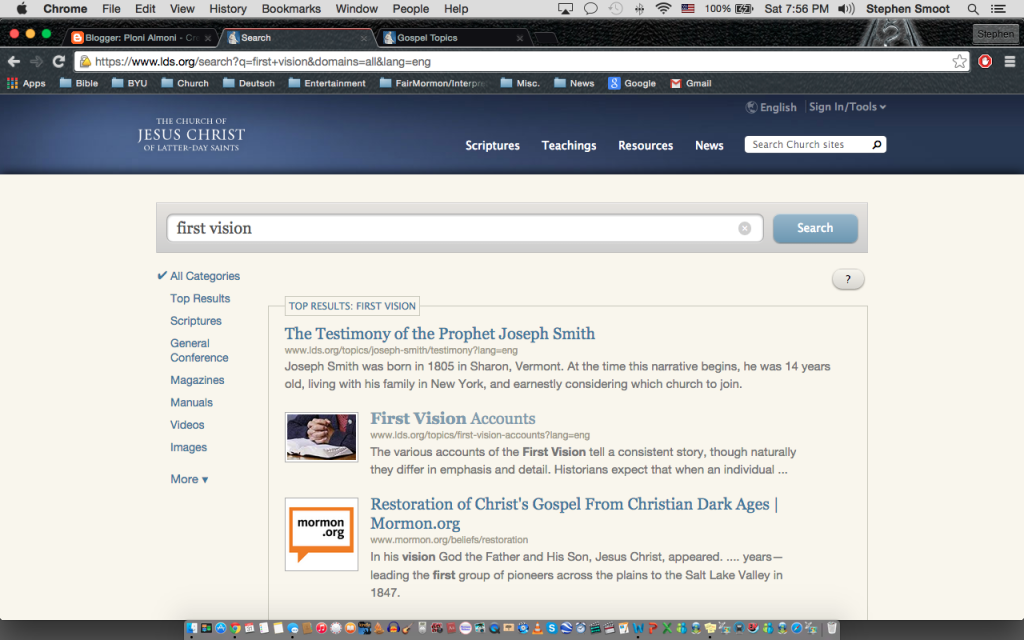The height and width of the screenshot is (640, 1024).
Task: Go back with the browser back arrow
Action: pyautogui.click(x=14, y=61)
